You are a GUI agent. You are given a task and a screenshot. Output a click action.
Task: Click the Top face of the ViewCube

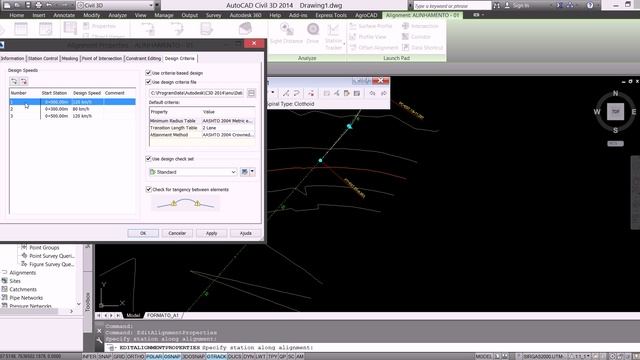pos(616,111)
